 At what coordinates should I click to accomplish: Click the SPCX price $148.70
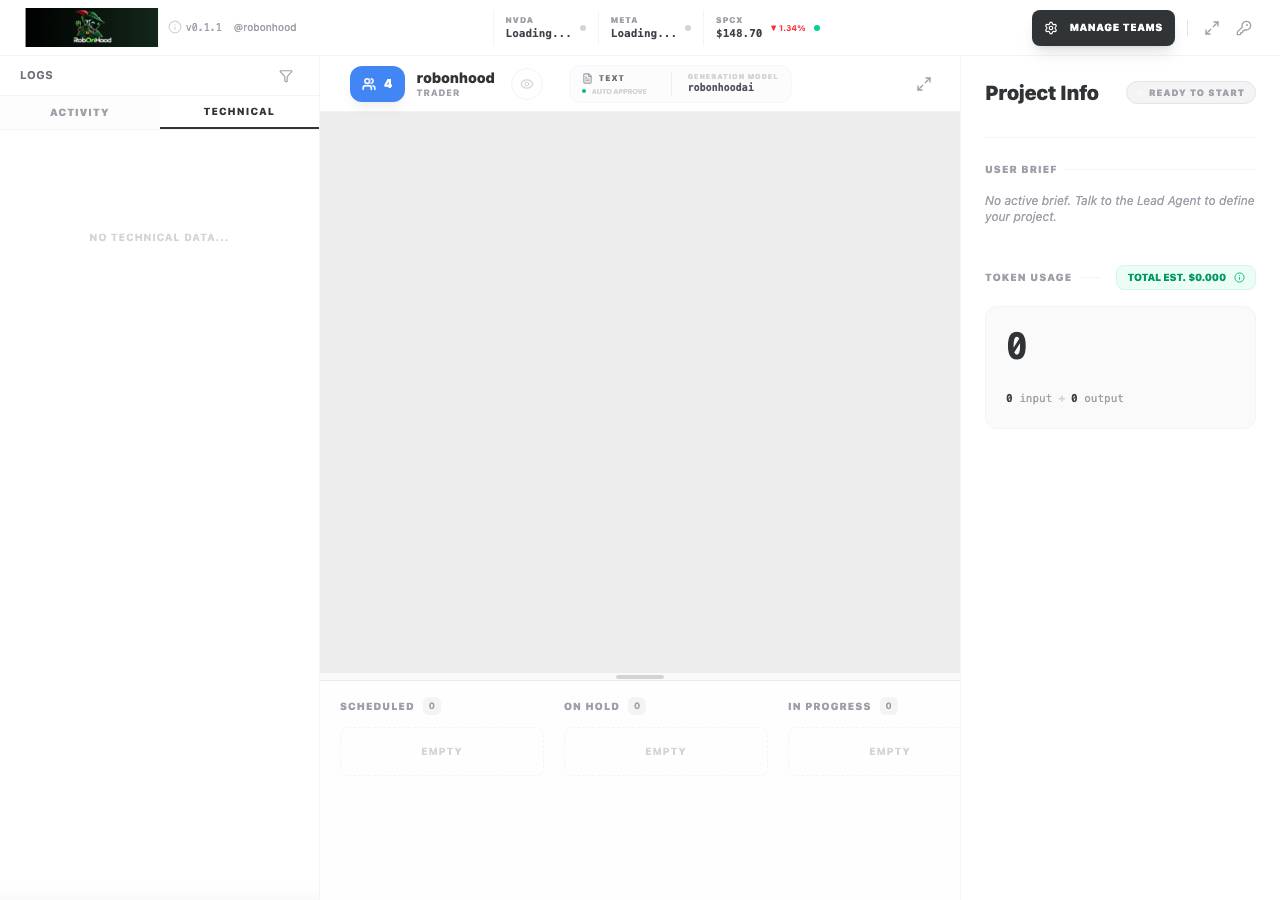[x=739, y=33]
